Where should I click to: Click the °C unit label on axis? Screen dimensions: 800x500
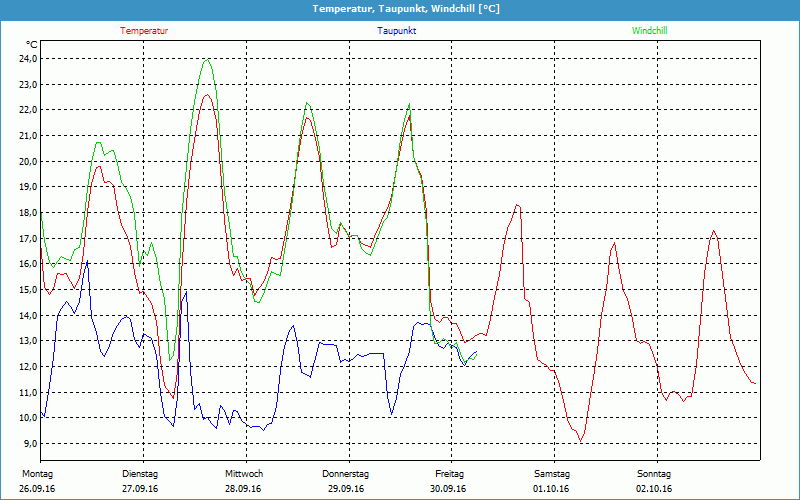(32, 44)
